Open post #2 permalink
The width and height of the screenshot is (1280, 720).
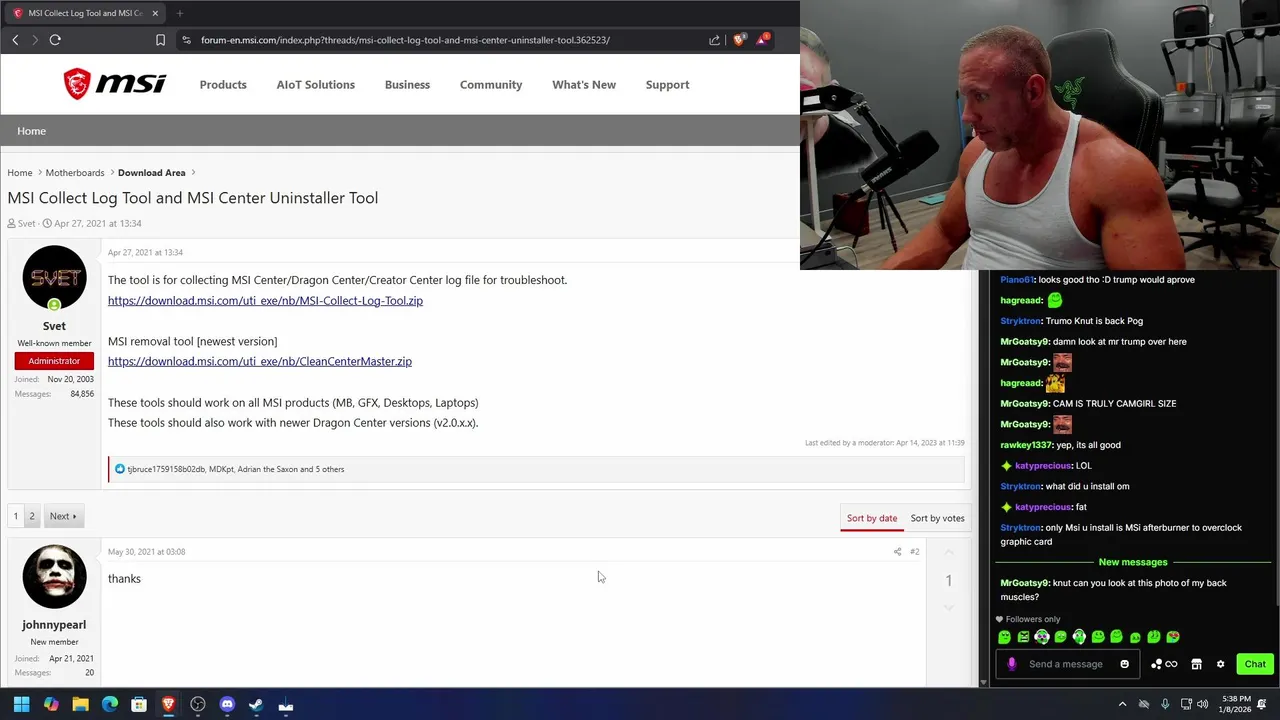pyautogui.click(x=914, y=552)
